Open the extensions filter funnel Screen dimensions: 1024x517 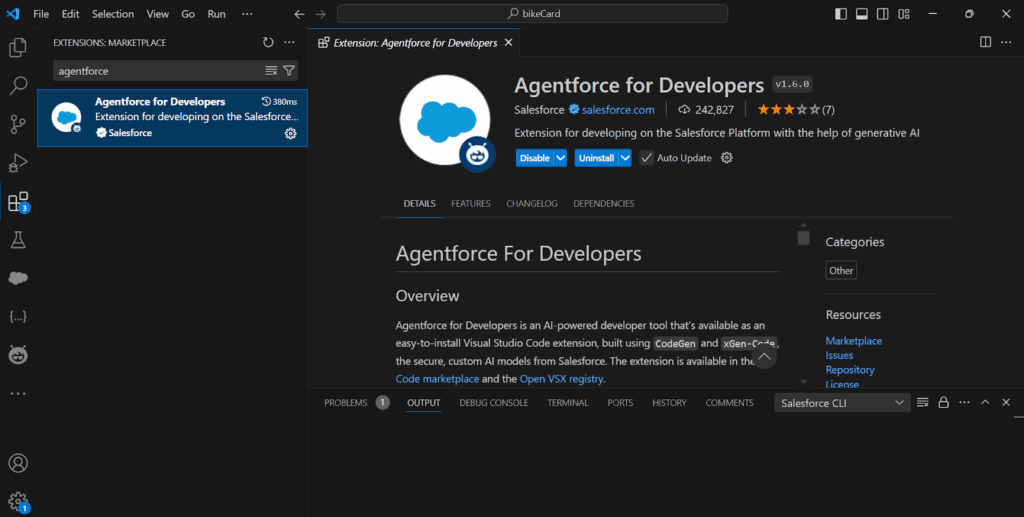point(289,70)
